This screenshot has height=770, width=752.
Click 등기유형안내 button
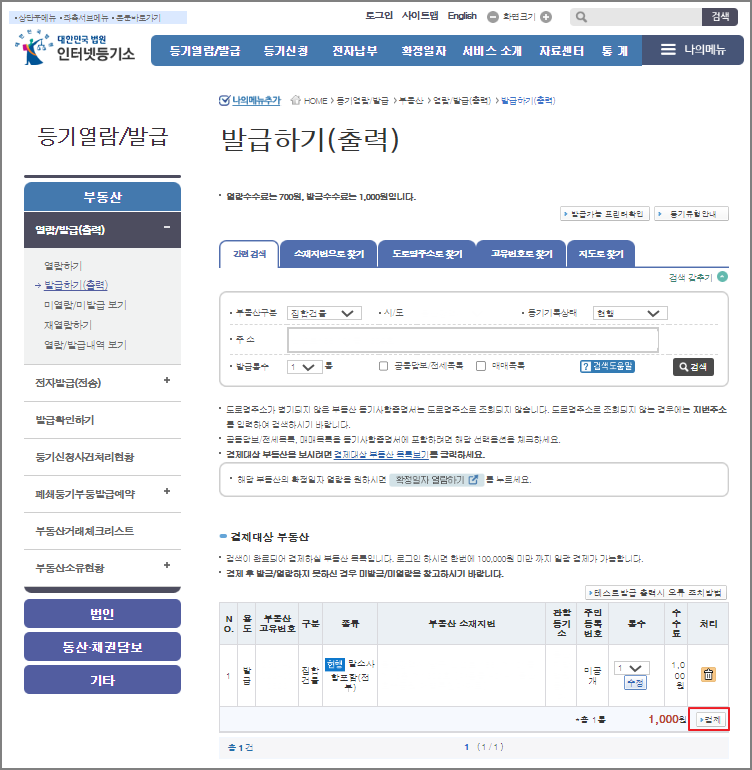click(x=692, y=214)
